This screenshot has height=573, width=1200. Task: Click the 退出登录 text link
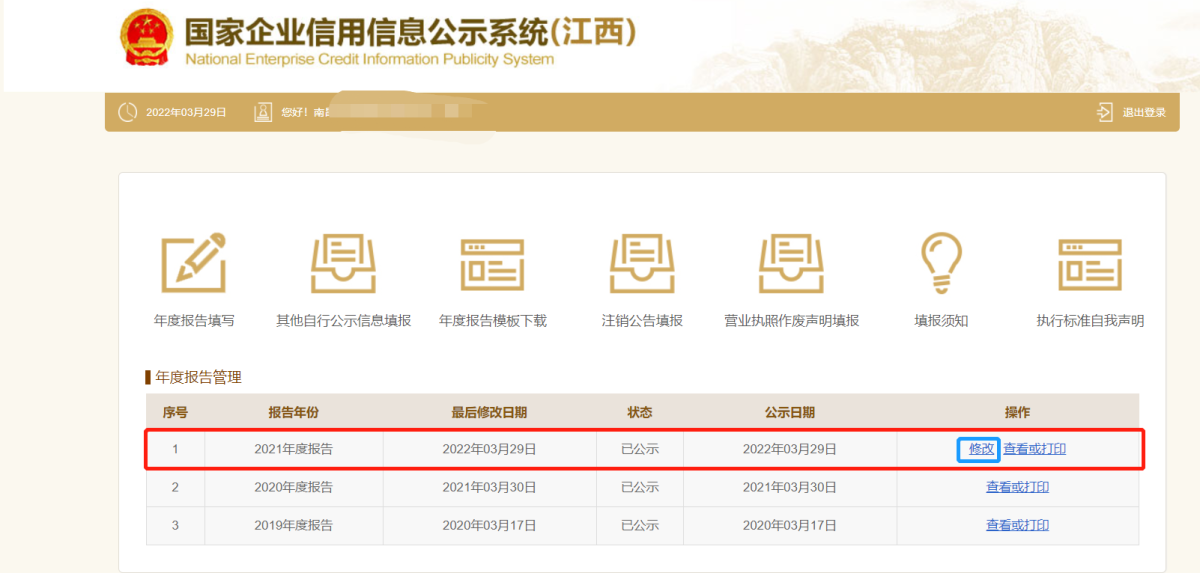1144,113
